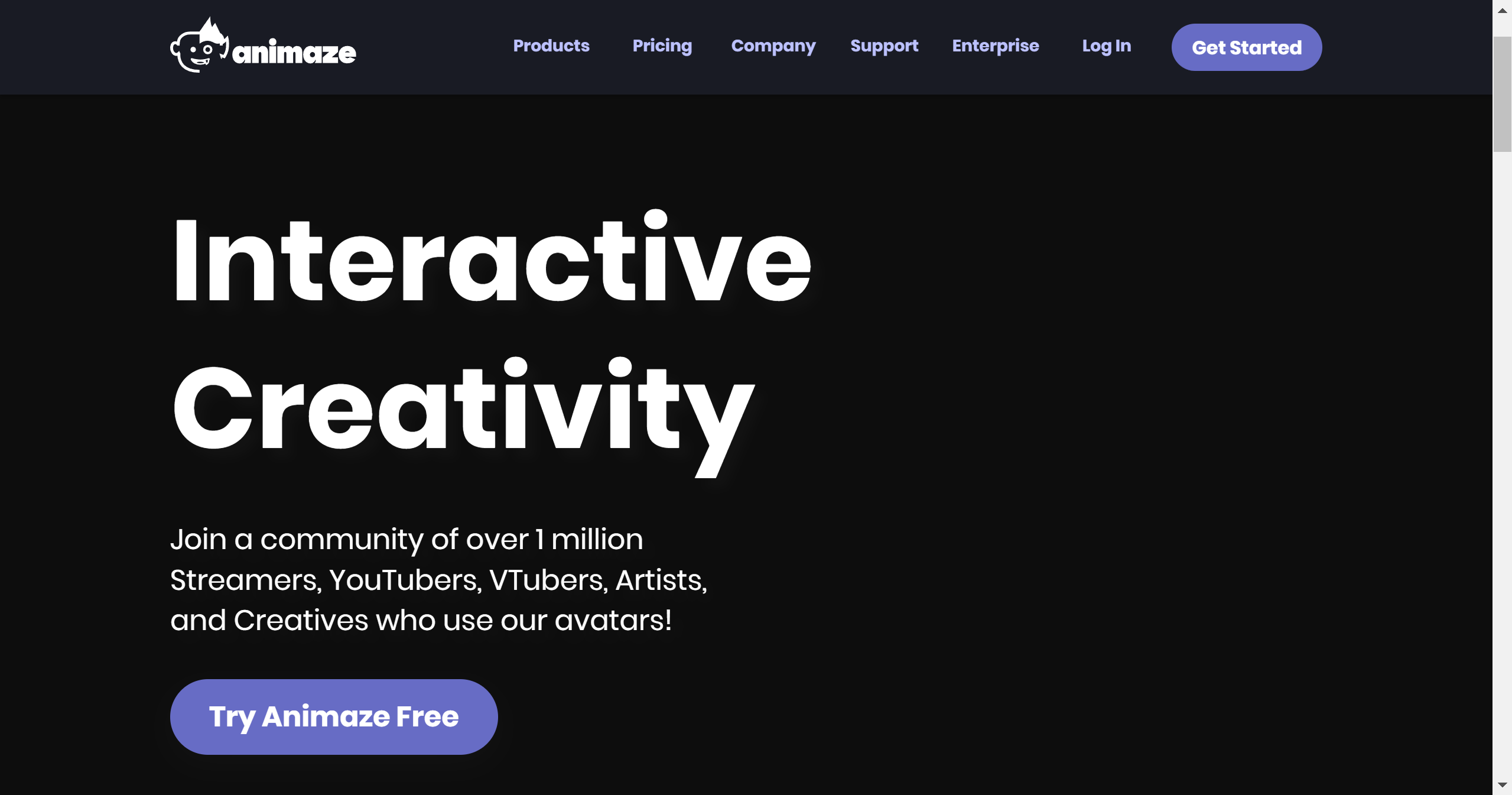Viewport: 1512px width, 795px height.
Task: Click the Try Animaze Free button
Action: coord(334,717)
